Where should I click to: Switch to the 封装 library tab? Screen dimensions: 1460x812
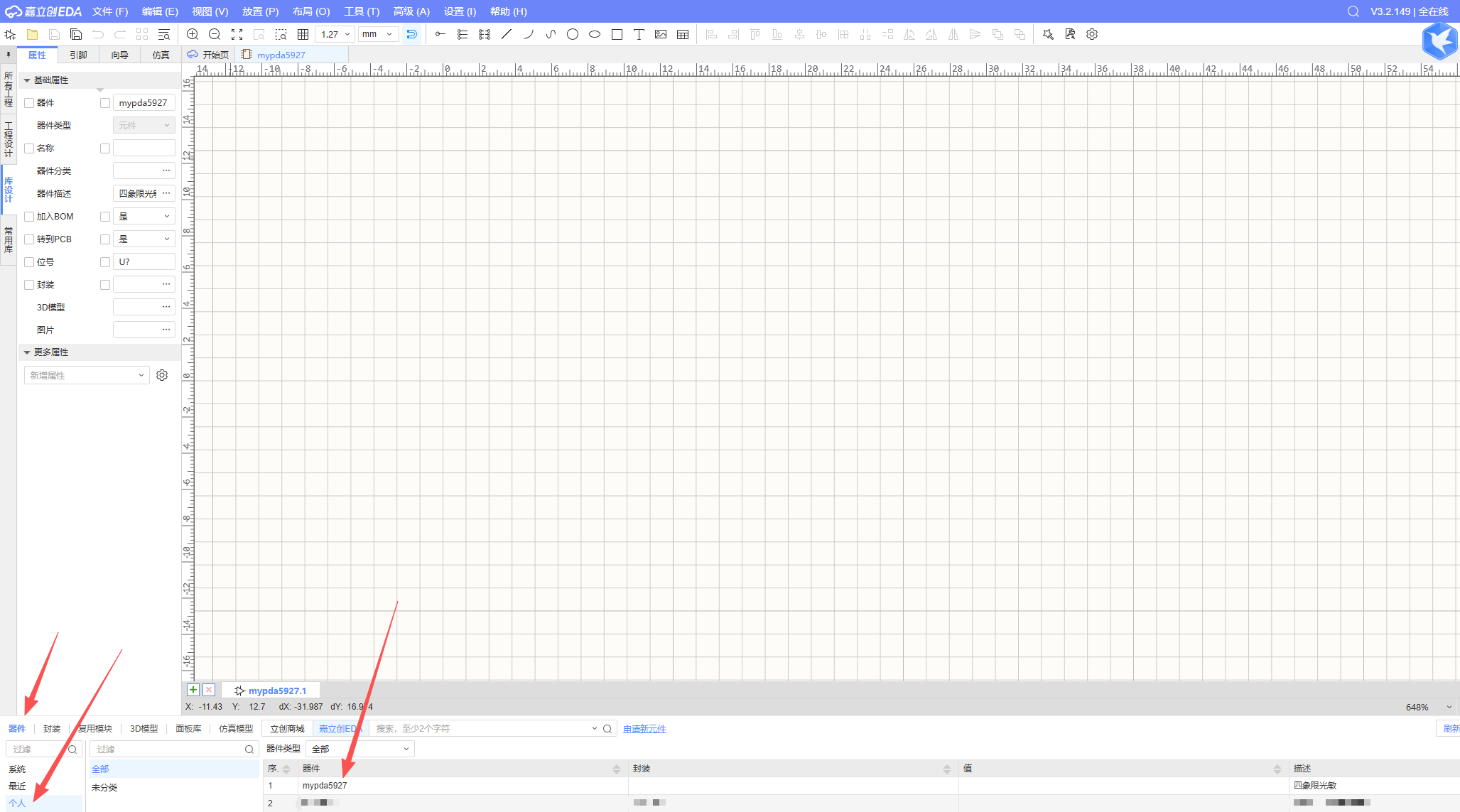click(x=52, y=728)
